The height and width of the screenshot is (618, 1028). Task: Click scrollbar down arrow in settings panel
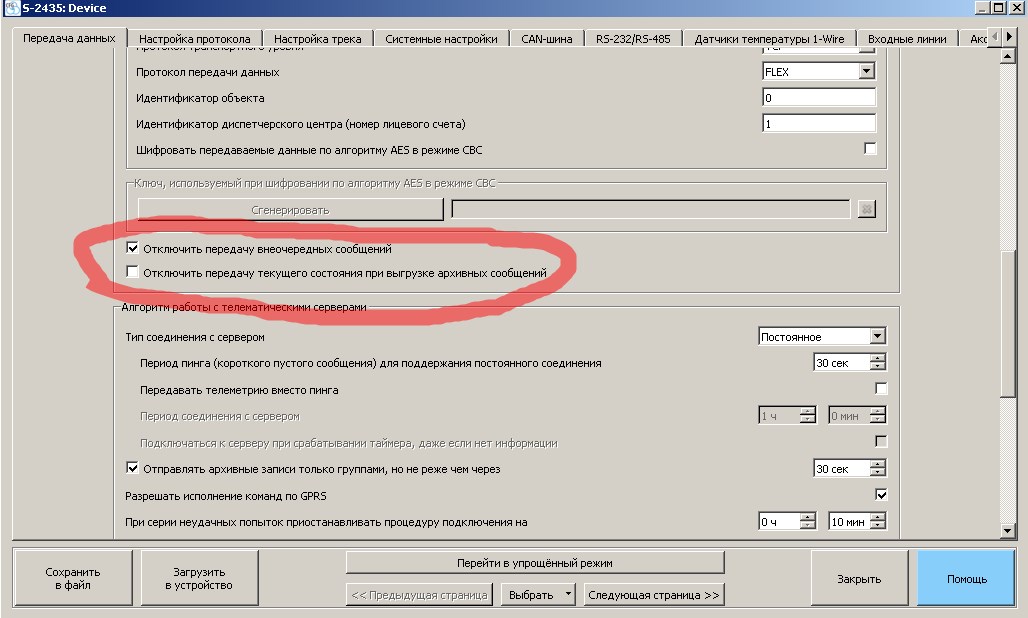click(x=1008, y=531)
